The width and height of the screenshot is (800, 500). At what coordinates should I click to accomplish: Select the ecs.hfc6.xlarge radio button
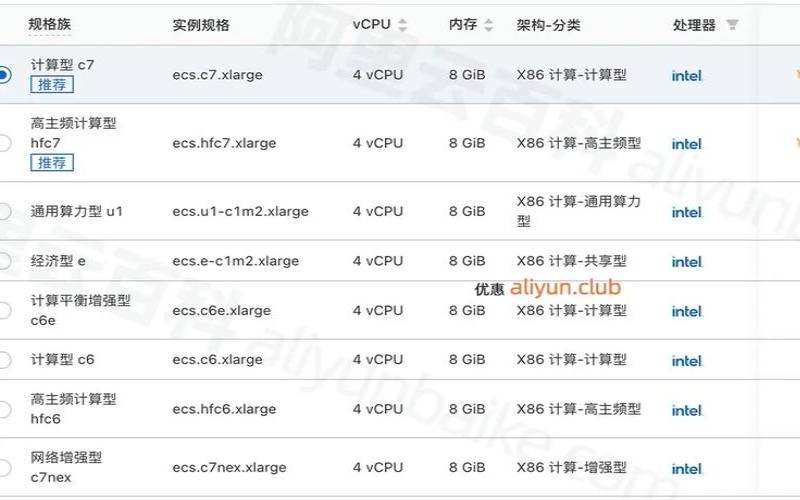click(x=4, y=409)
